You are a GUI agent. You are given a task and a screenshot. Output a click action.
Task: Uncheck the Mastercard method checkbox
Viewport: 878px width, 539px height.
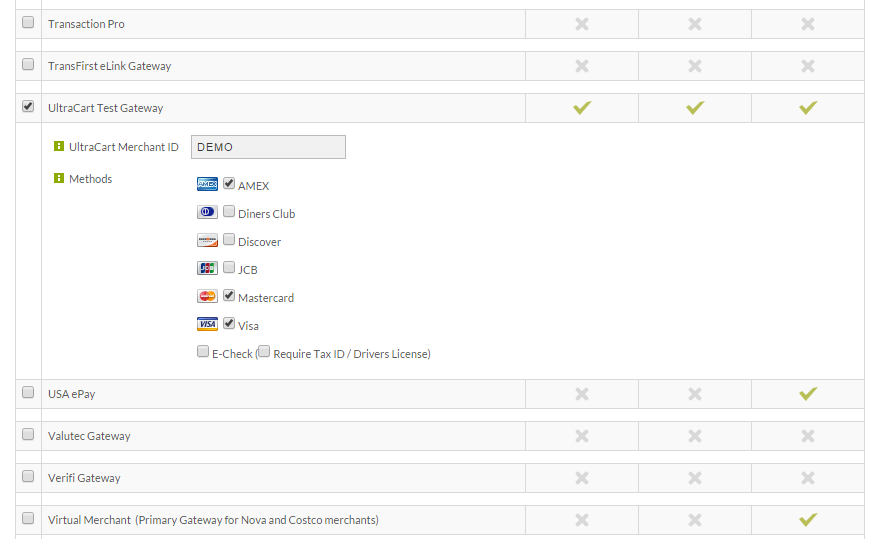point(229,296)
